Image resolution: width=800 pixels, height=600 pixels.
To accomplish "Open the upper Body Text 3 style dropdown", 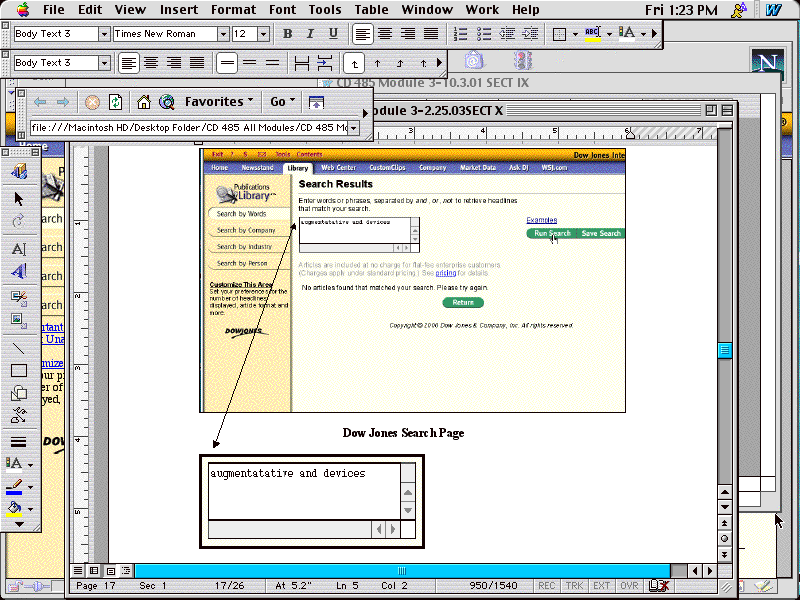I will coord(104,34).
